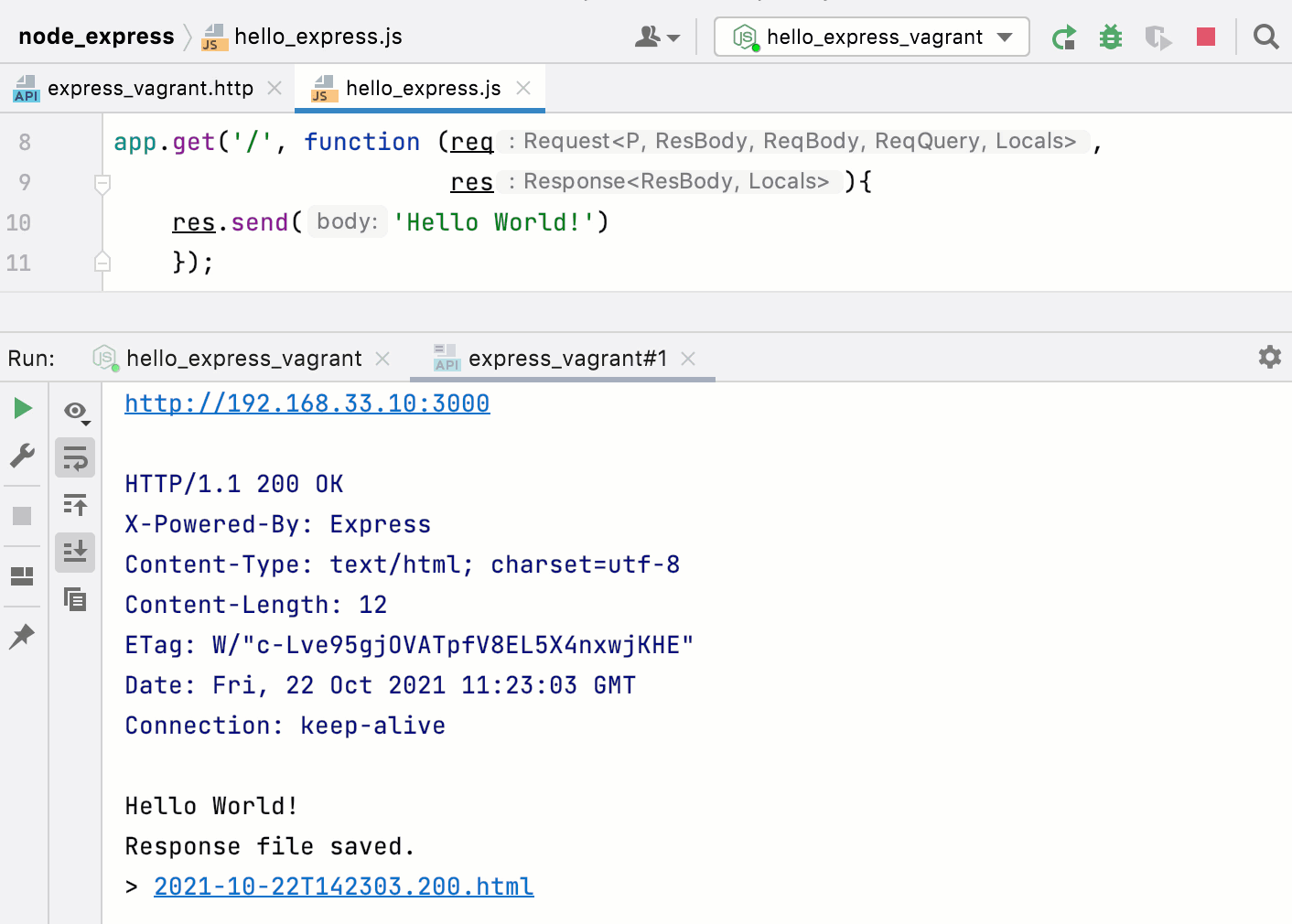Open the saved response file 2021-10-22T142303.200.html
Screen dimensions: 1292x924
click(343, 886)
